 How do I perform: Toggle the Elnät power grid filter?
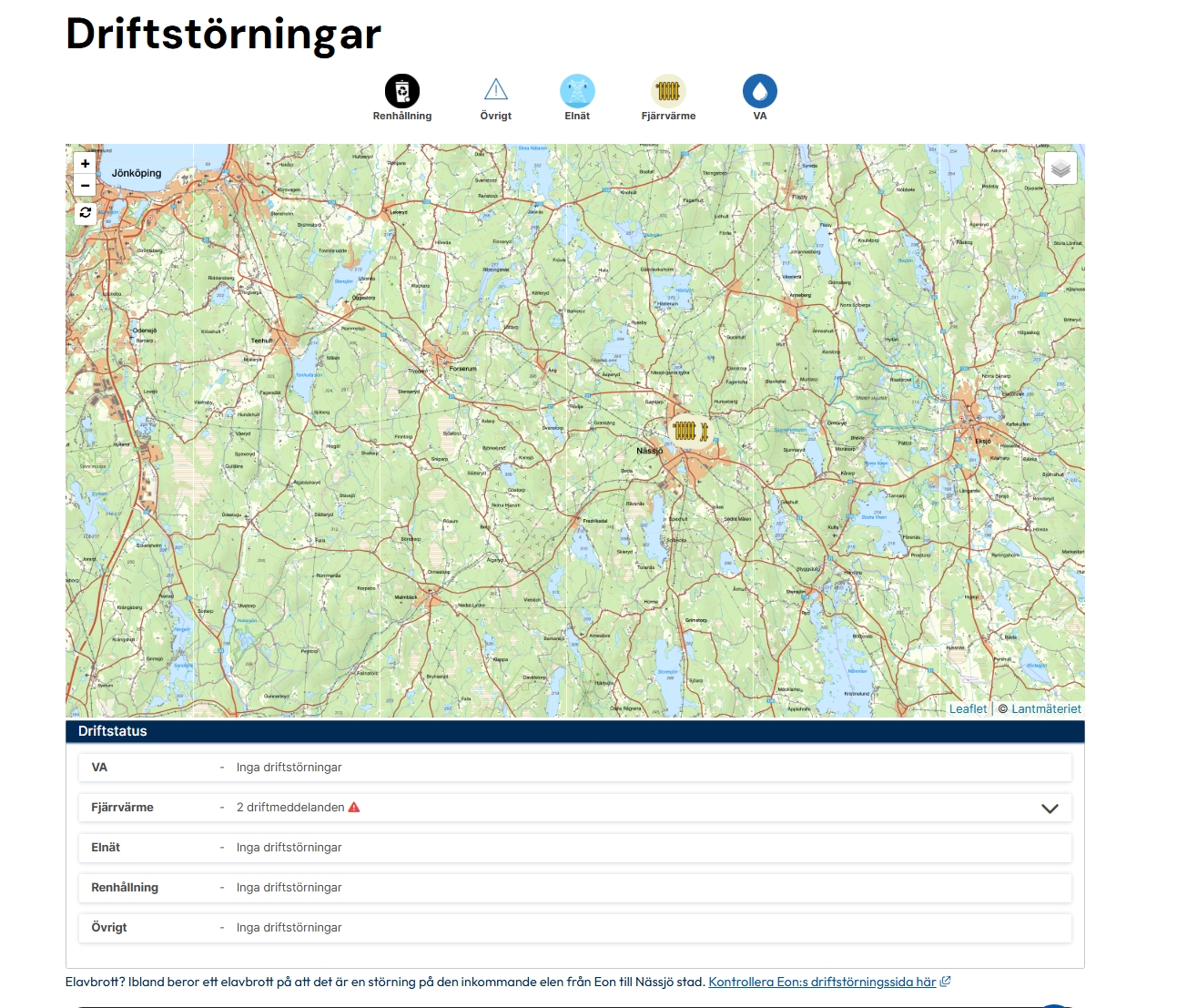coord(577,91)
